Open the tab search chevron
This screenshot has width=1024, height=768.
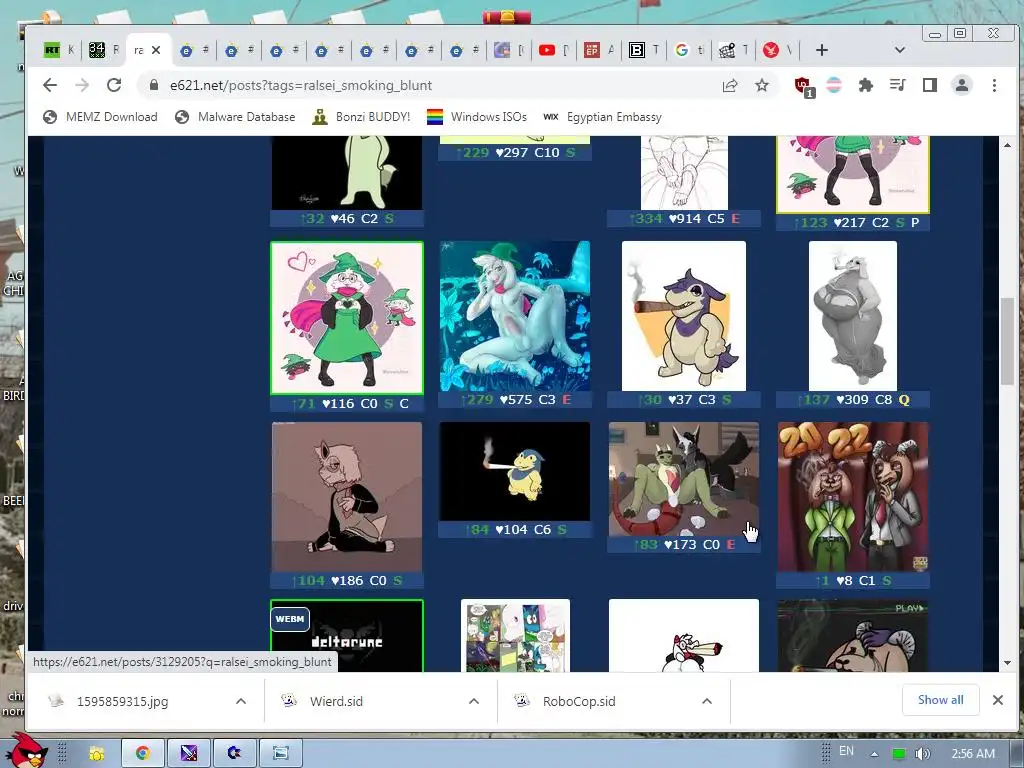[x=899, y=50]
